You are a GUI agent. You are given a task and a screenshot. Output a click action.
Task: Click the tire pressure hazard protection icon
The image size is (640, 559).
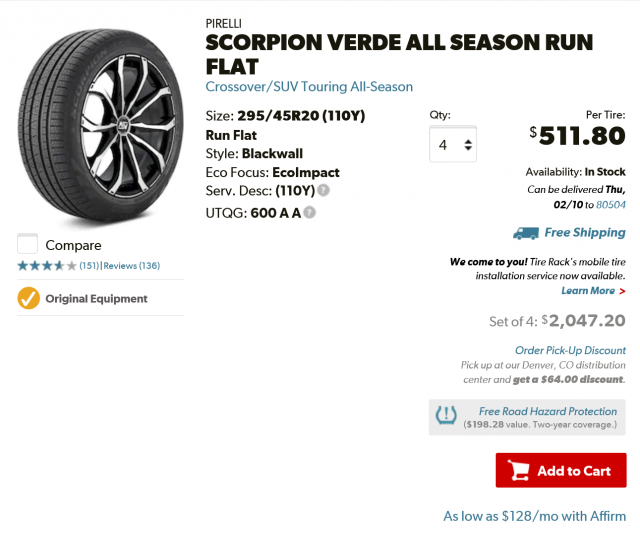pos(447,416)
